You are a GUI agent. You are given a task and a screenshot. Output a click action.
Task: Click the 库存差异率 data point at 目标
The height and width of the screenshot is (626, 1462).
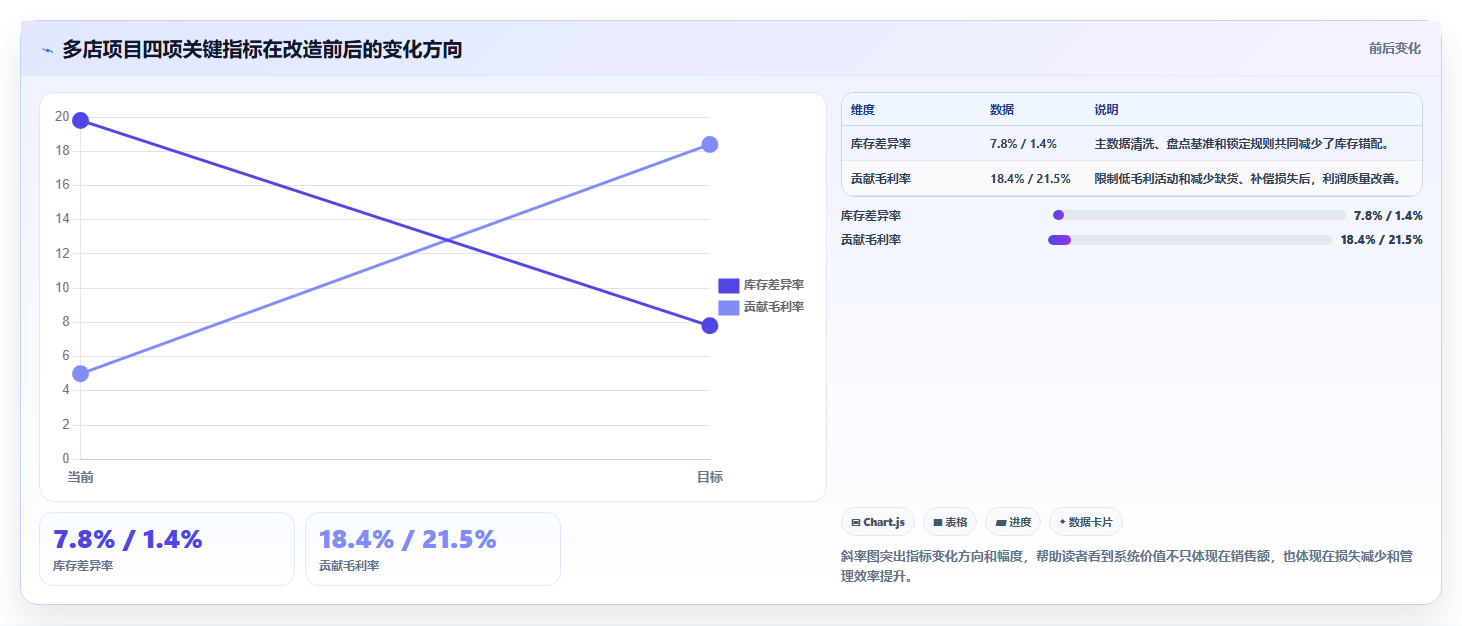pyautogui.click(x=710, y=326)
